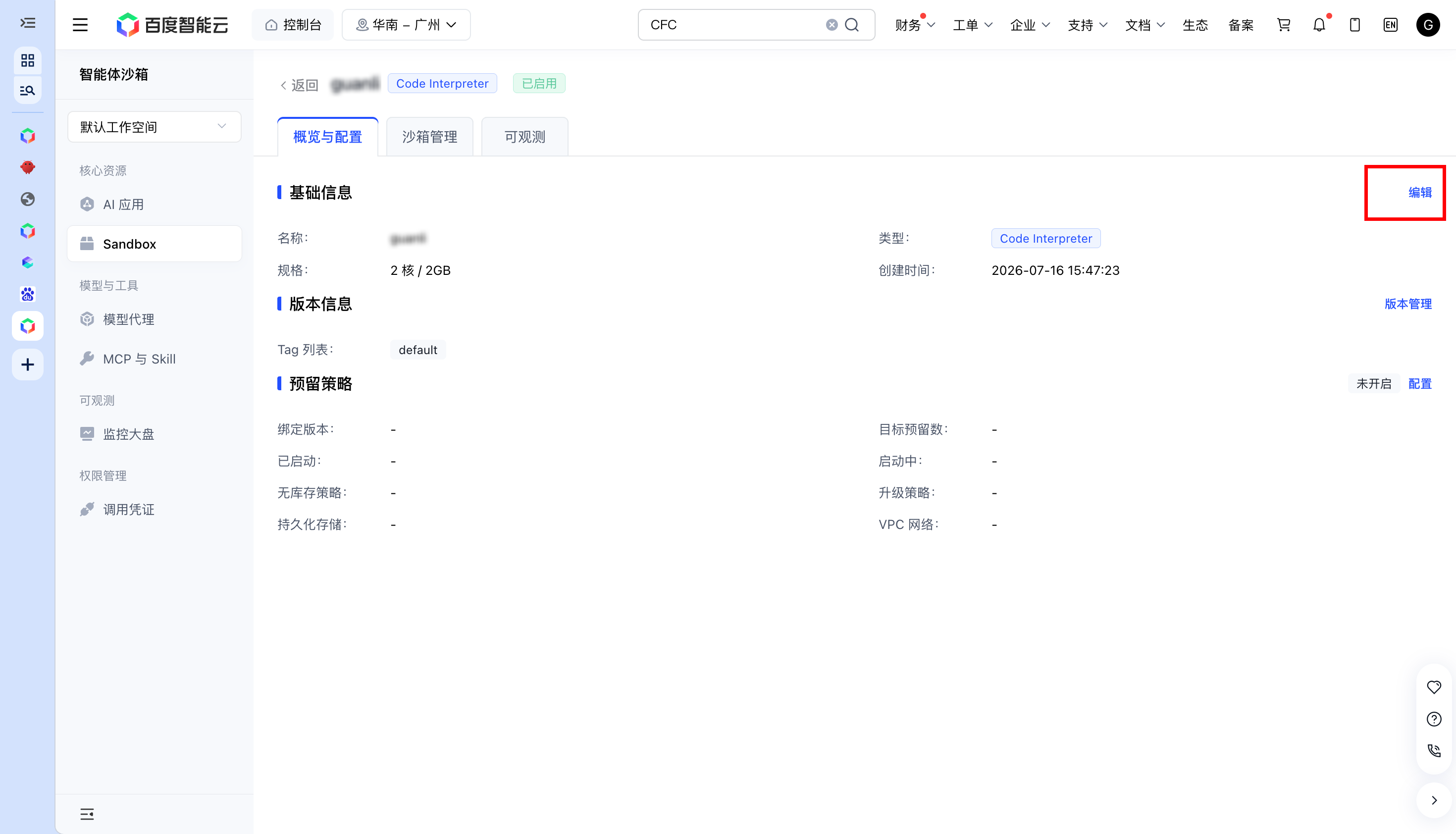Viewport: 1456px width, 834px height.
Task: Collapse sidebar with bottom toggle icon
Action: [87, 814]
